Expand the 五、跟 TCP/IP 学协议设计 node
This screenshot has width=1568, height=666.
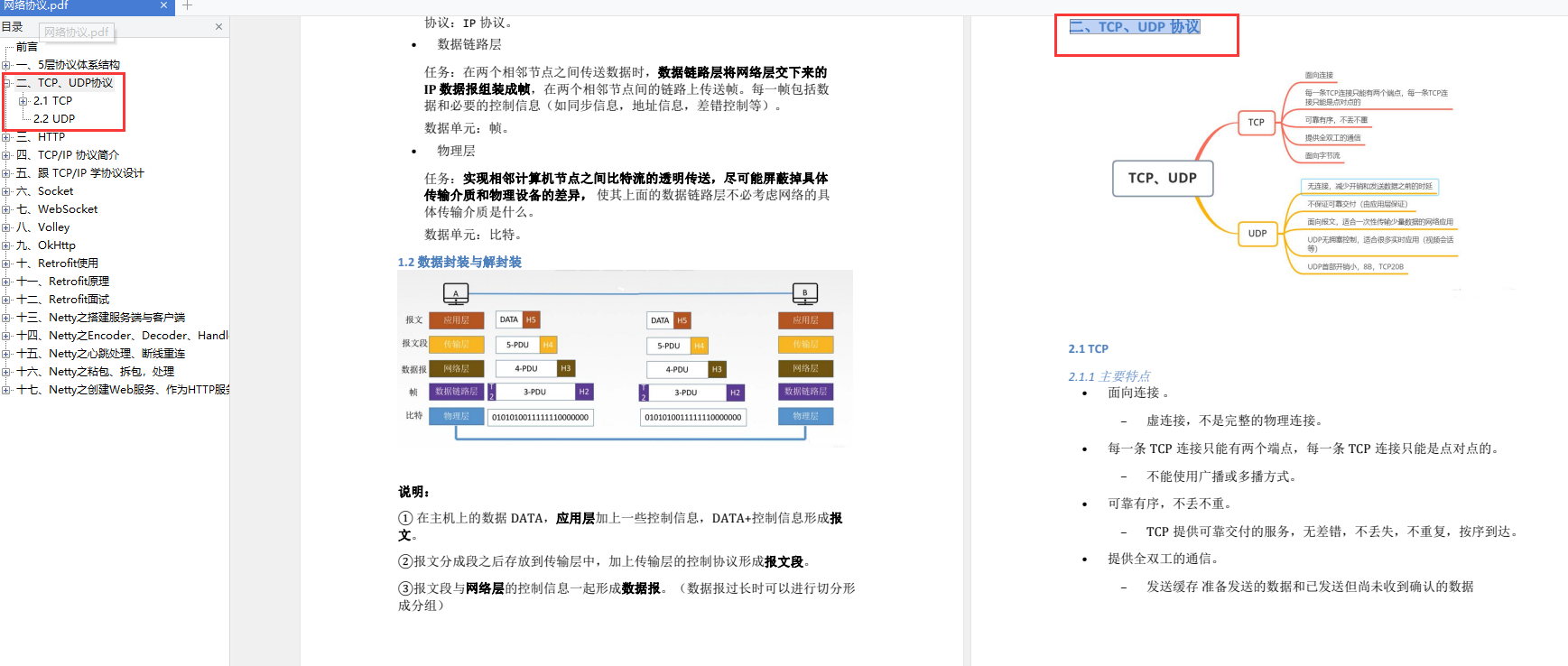click(x=6, y=173)
